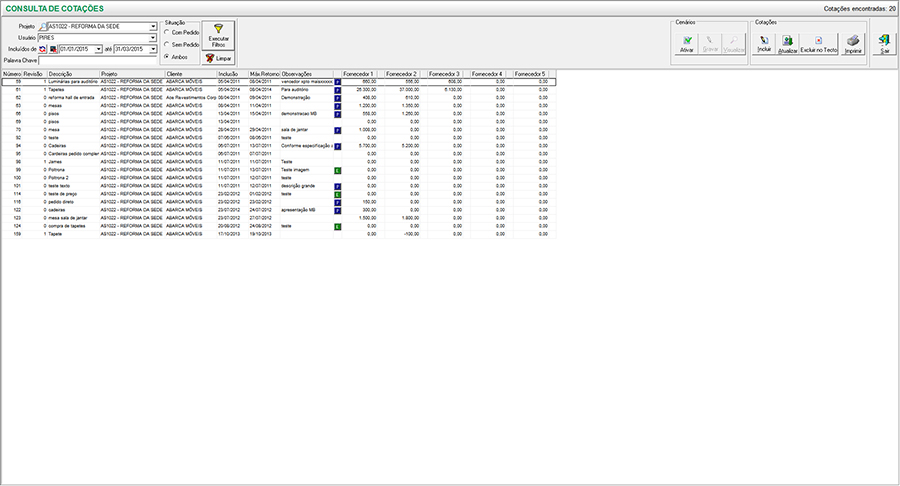This screenshot has height=486, width=900.
Task: Sort by the Descrição column header
Action: point(73,74)
